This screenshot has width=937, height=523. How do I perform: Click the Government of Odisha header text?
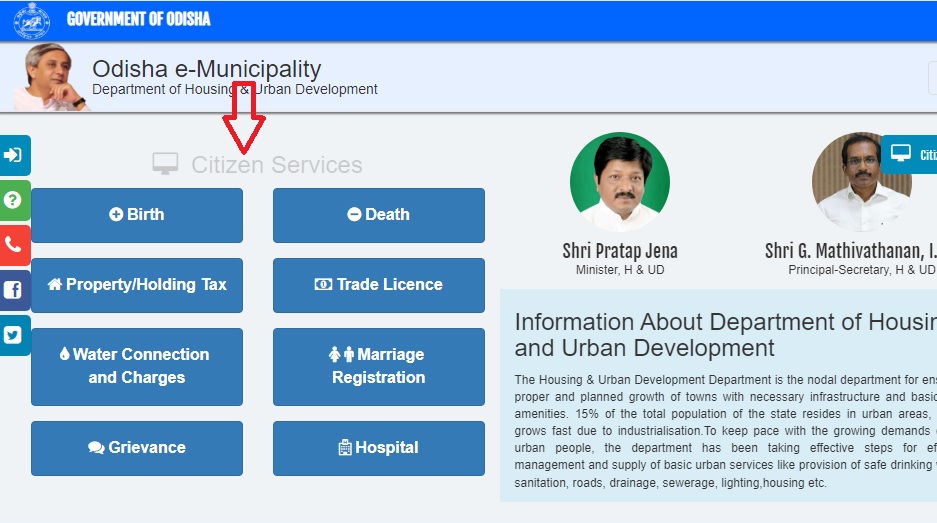click(139, 19)
